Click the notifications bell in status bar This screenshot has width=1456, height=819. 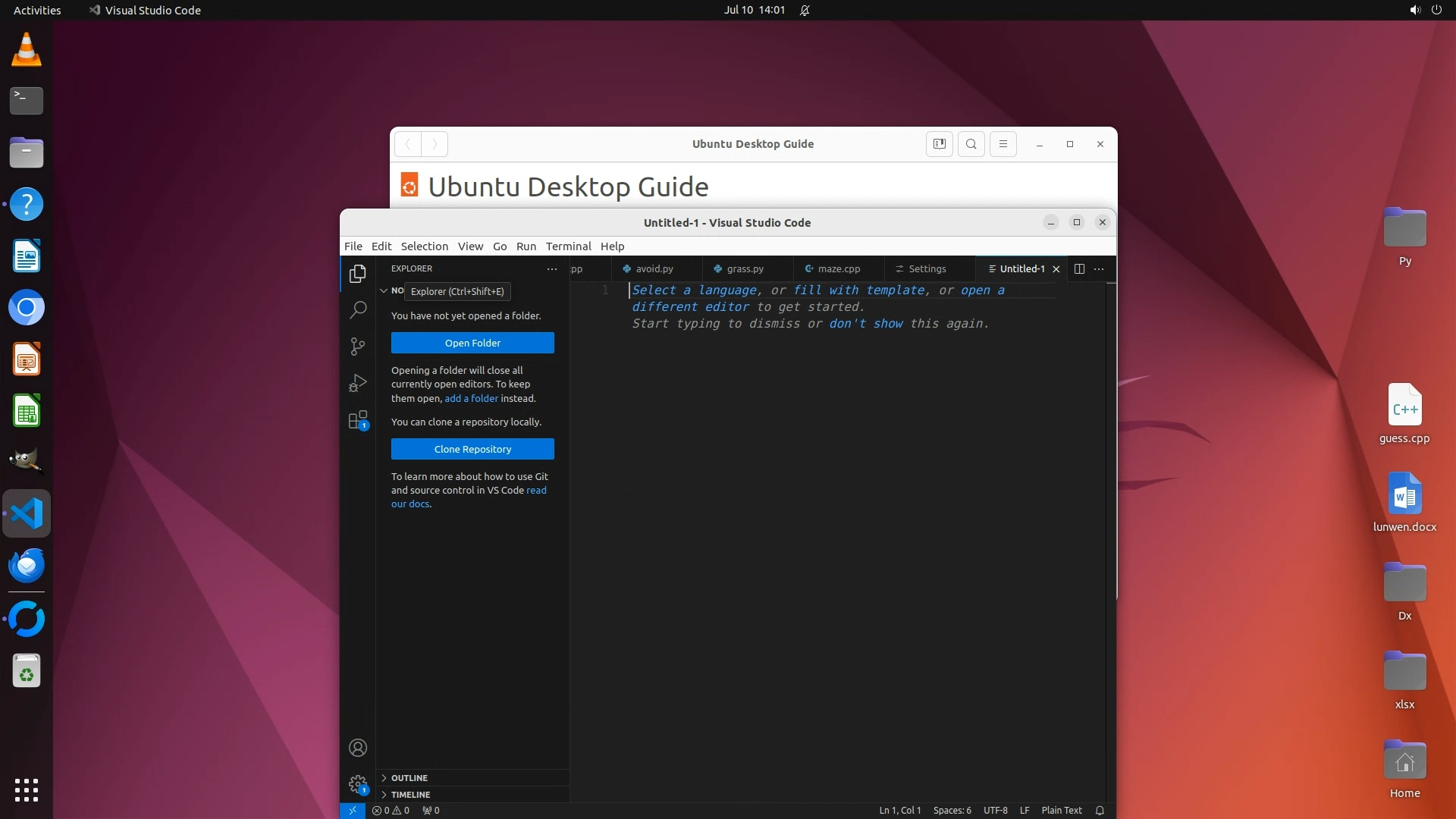[x=1100, y=810]
